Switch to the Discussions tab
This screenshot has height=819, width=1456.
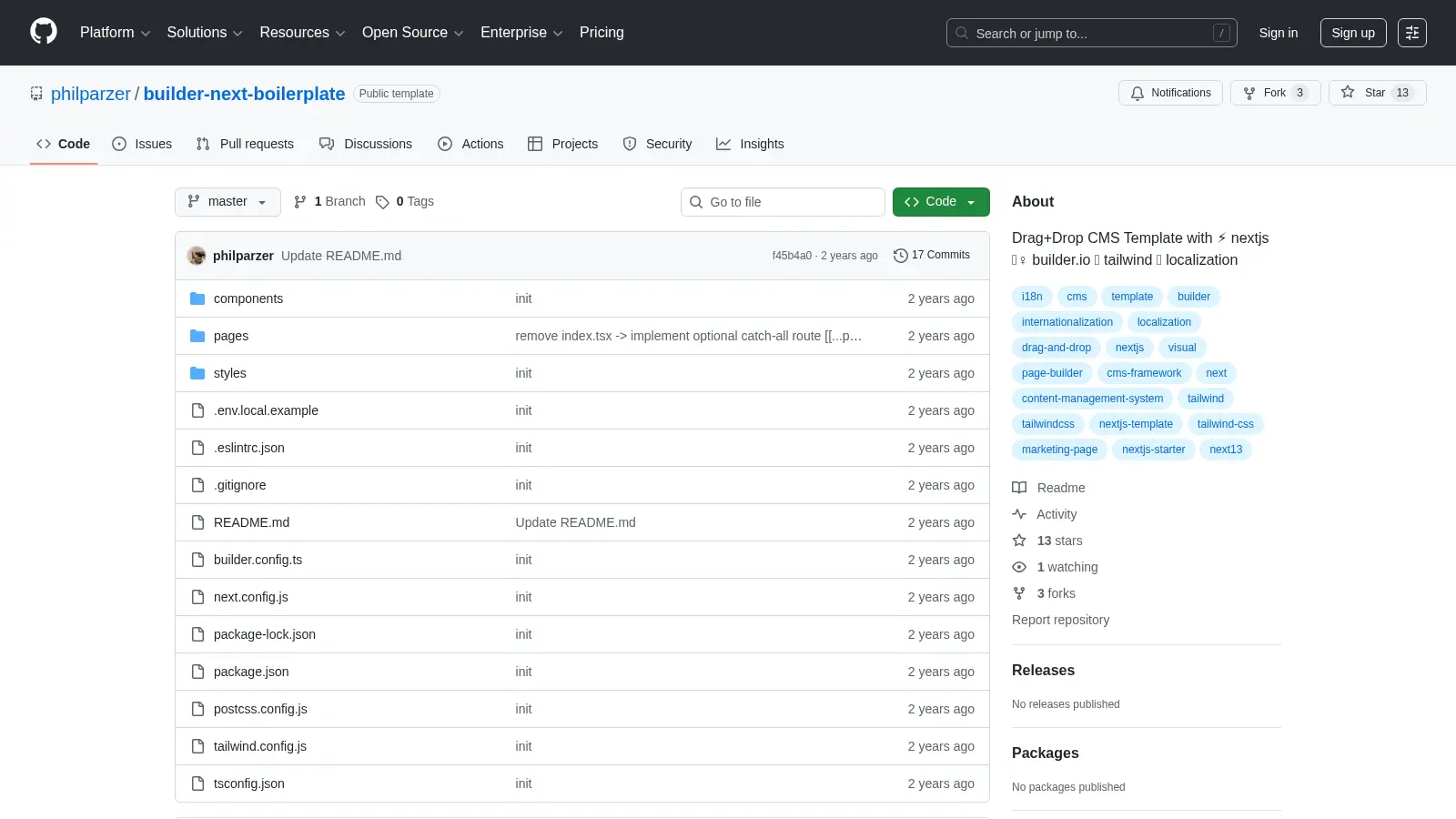pos(366,144)
